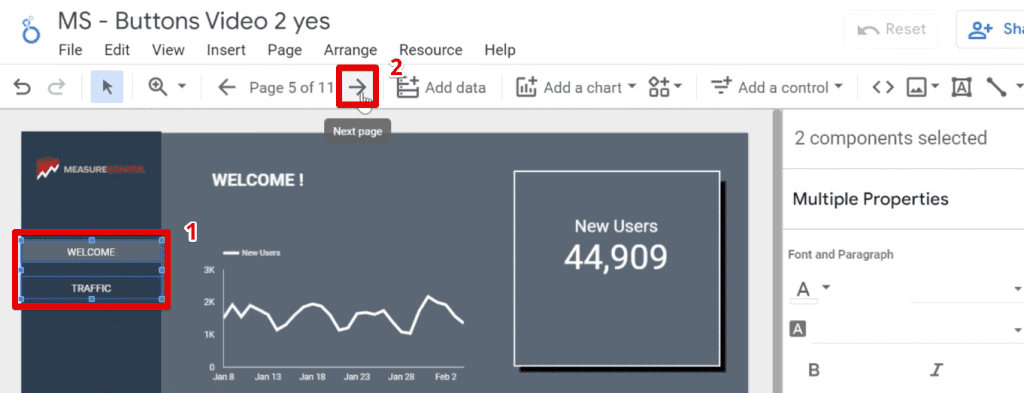
Task: Go to the next page arrow
Action: 357,87
